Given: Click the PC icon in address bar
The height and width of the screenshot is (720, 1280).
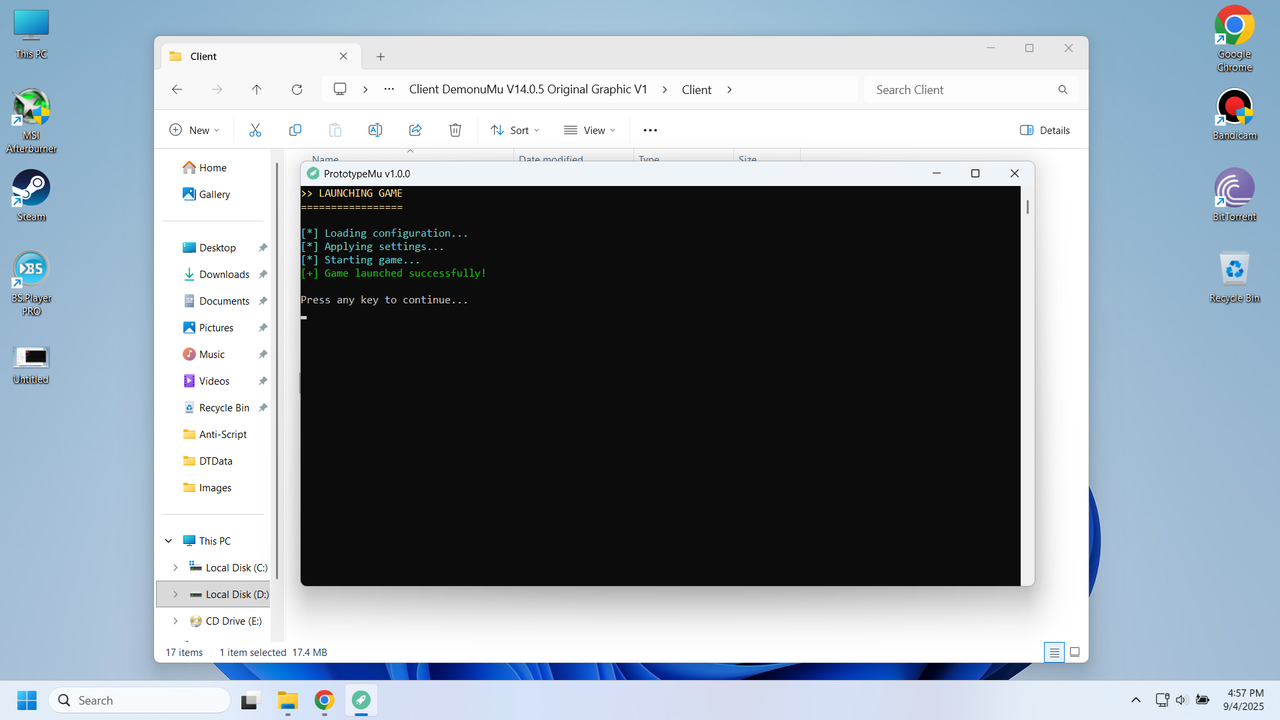Looking at the screenshot, I should [x=340, y=89].
